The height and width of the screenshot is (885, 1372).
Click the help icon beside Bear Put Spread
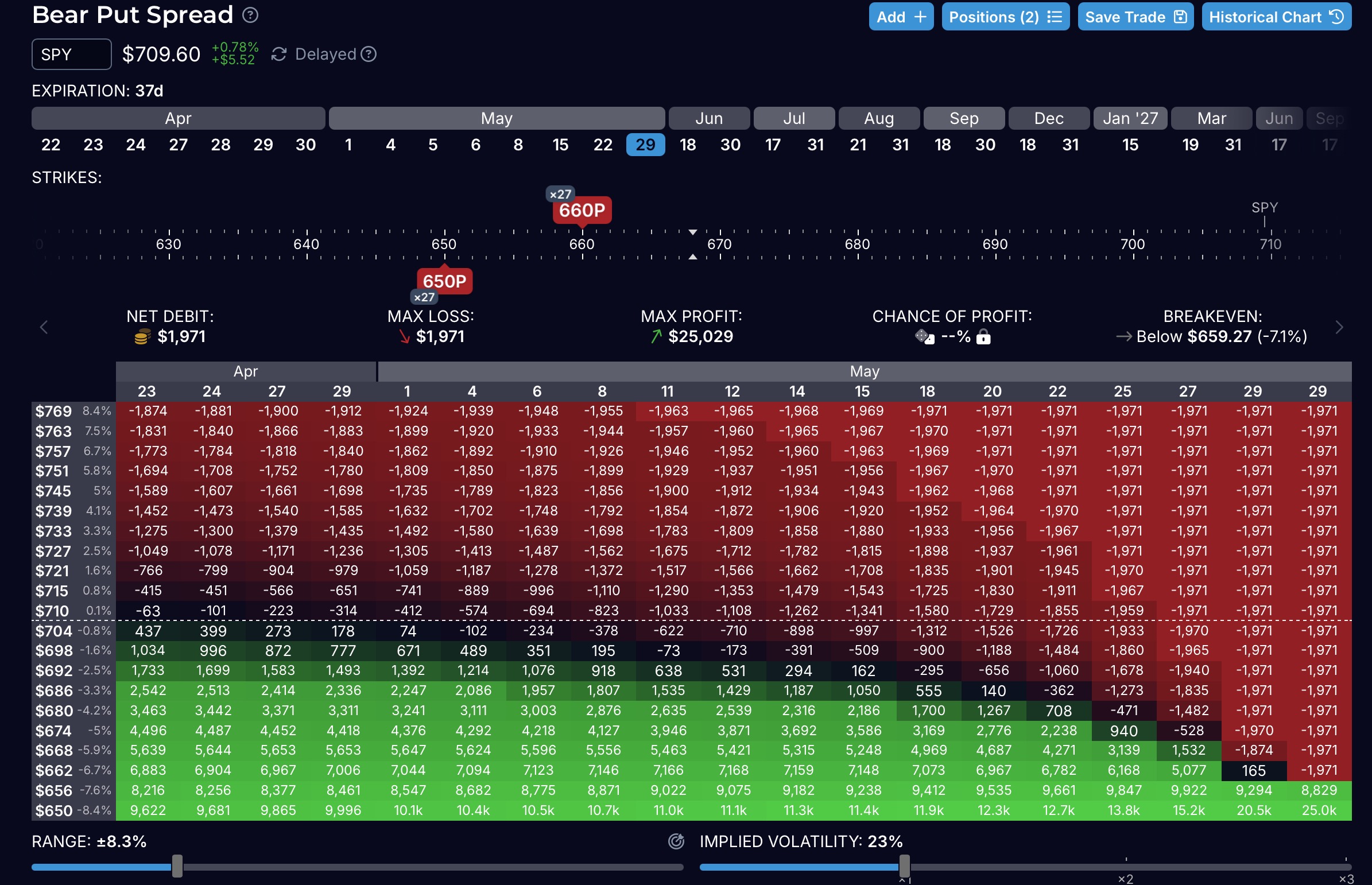250,15
